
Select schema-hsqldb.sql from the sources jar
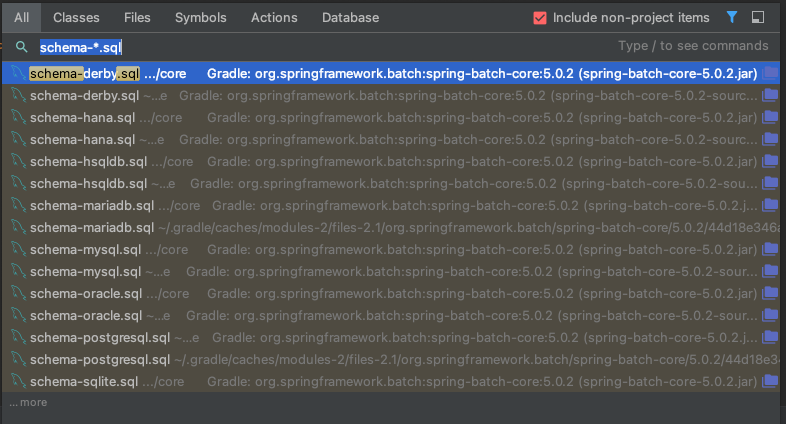point(391,184)
